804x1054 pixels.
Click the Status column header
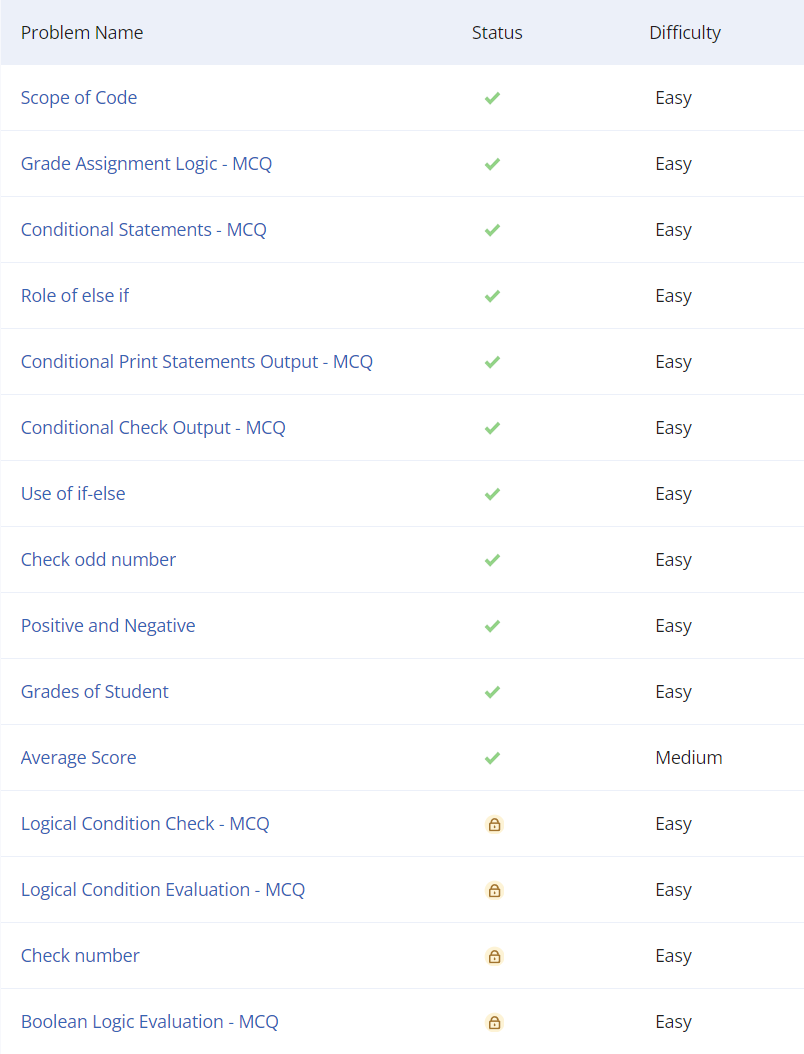tap(497, 32)
